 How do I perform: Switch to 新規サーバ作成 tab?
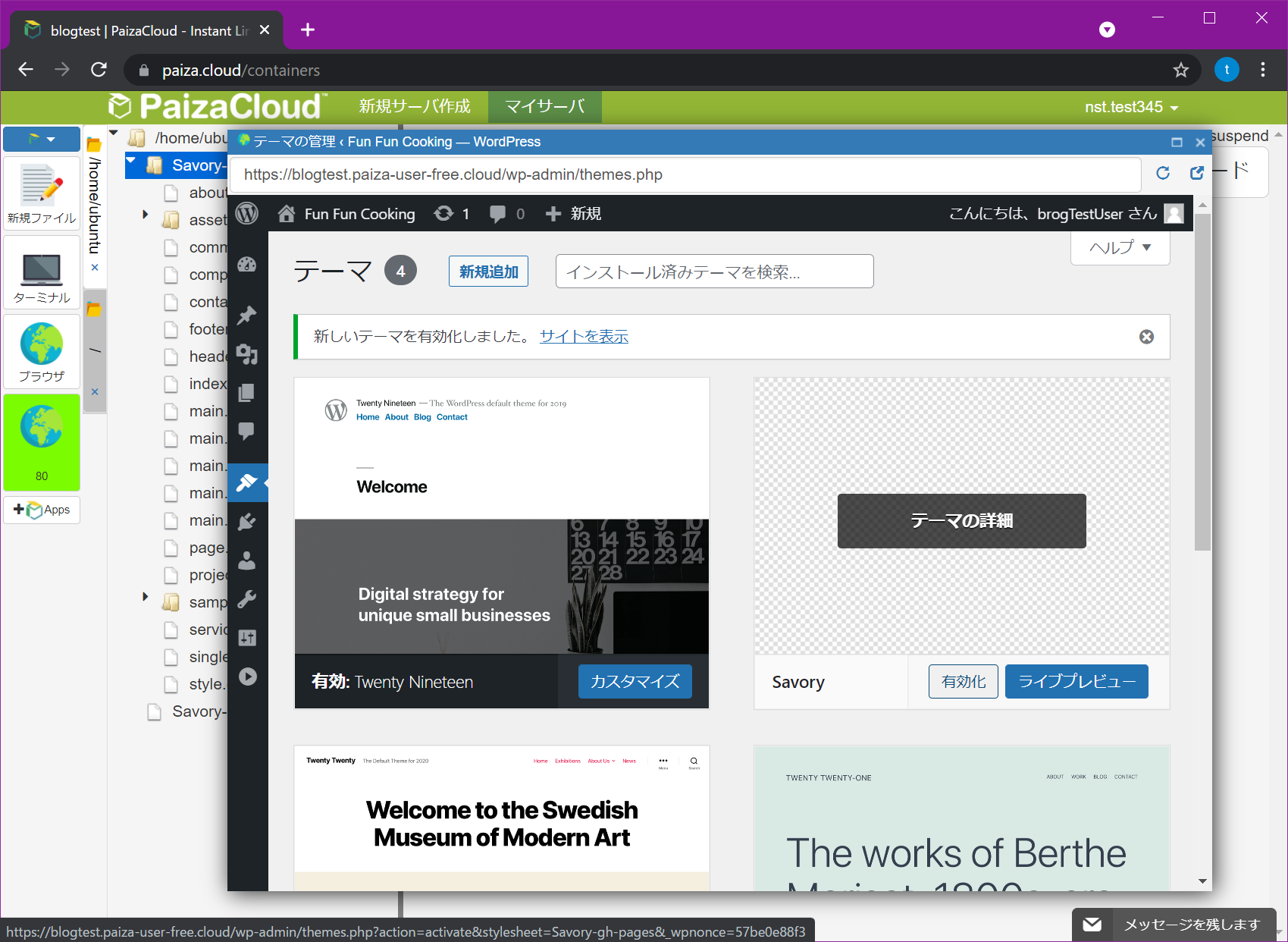click(x=415, y=106)
